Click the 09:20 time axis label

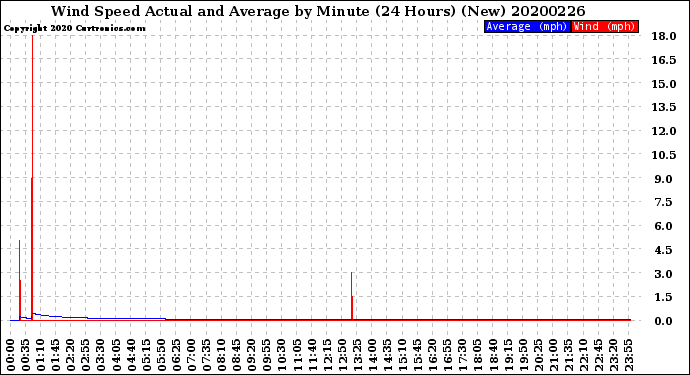[x=252, y=355]
